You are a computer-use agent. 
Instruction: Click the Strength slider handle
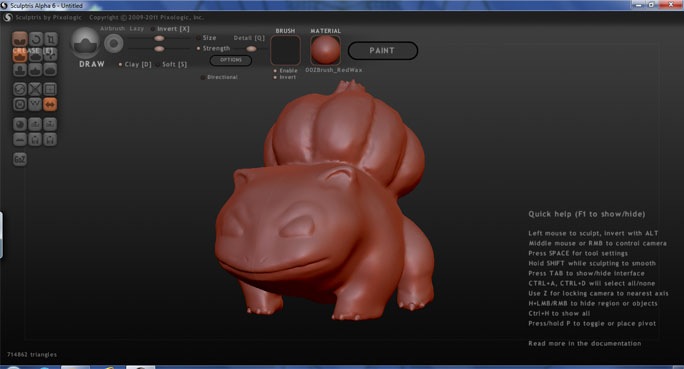pos(159,49)
